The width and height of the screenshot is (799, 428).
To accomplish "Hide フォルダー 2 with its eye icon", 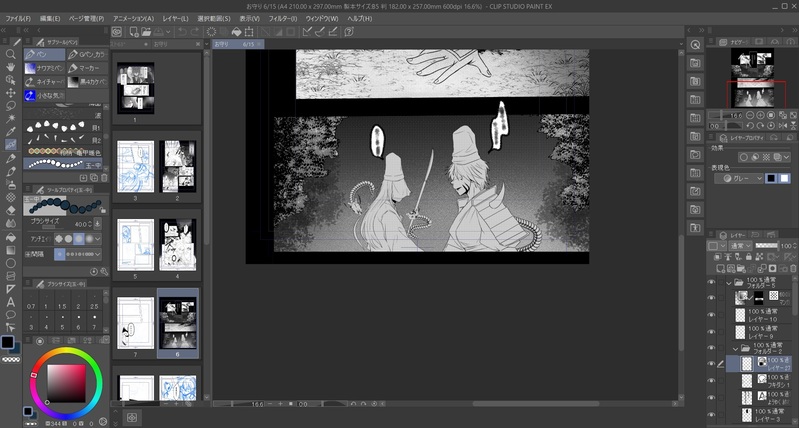I will tap(711, 348).
